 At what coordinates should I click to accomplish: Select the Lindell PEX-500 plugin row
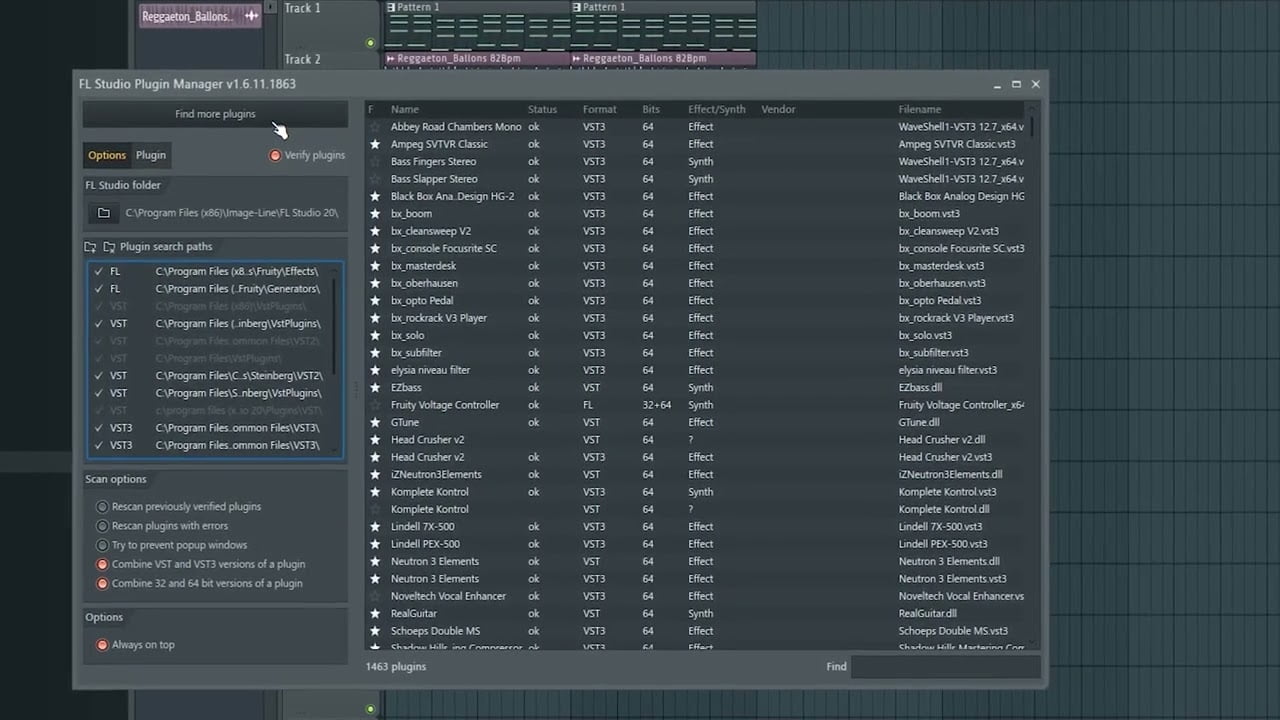pyautogui.click(x=697, y=544)
